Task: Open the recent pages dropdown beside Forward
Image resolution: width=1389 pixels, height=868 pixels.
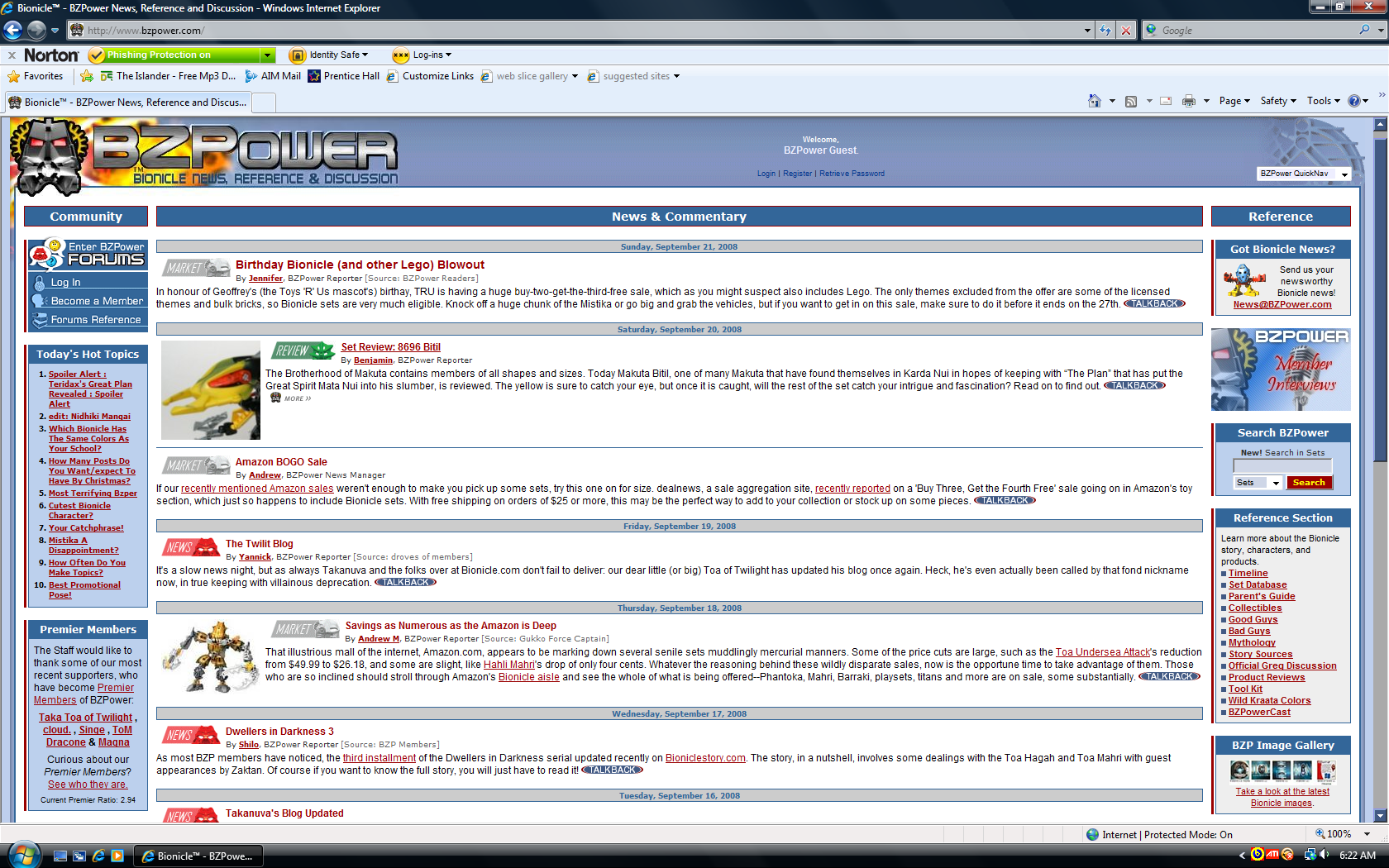Action: (55, 31)
